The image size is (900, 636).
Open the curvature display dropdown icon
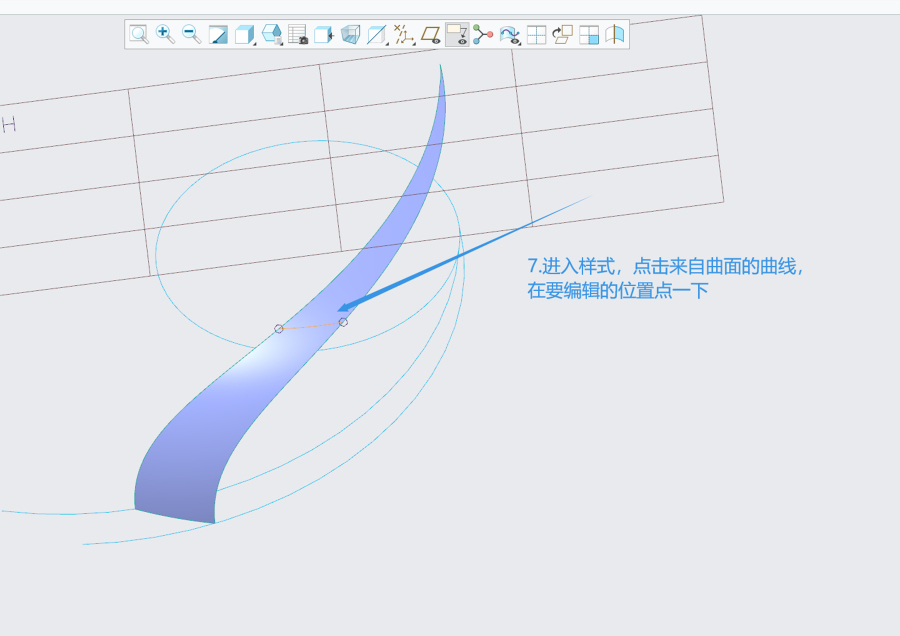[x=510, y=35]
